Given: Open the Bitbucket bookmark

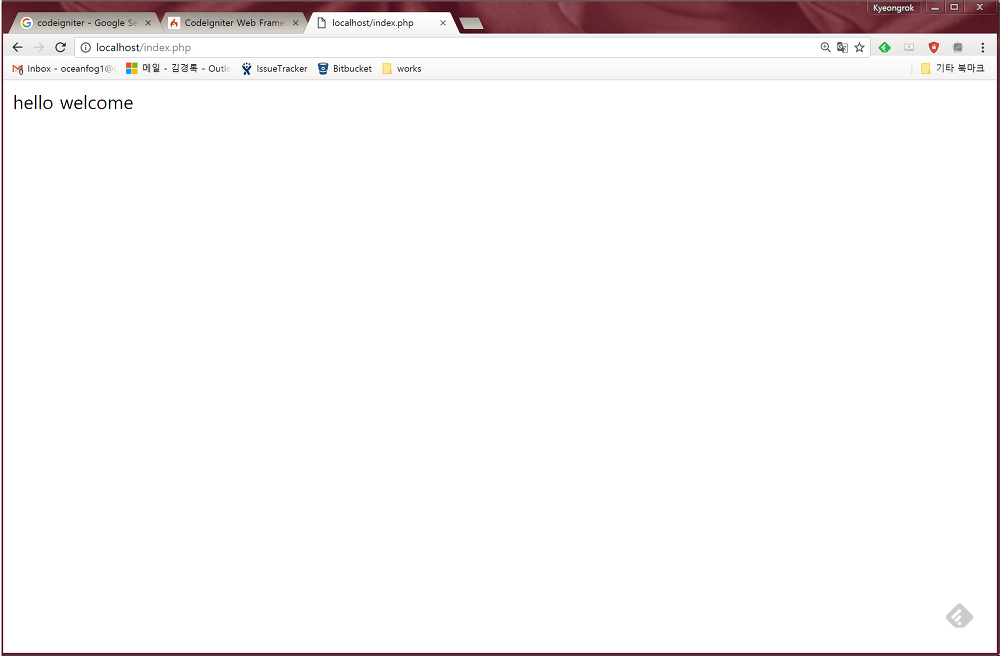Looking at the screenshot, I should [345, 68].
